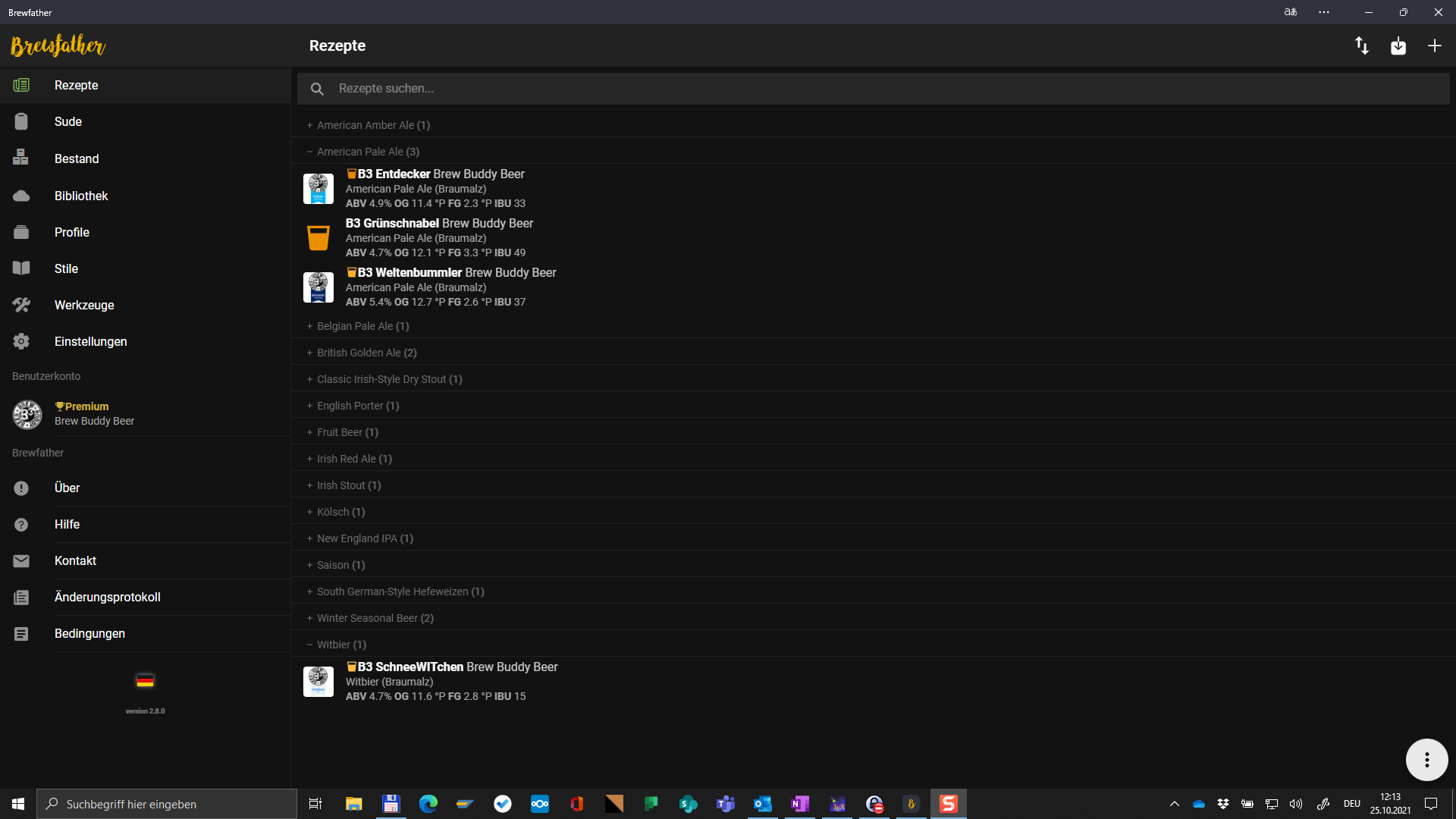This screenshot has width=1456, height=819.
Task: Collapse the Witbier group
Action: pyautogui.click(x=340, y=645)
